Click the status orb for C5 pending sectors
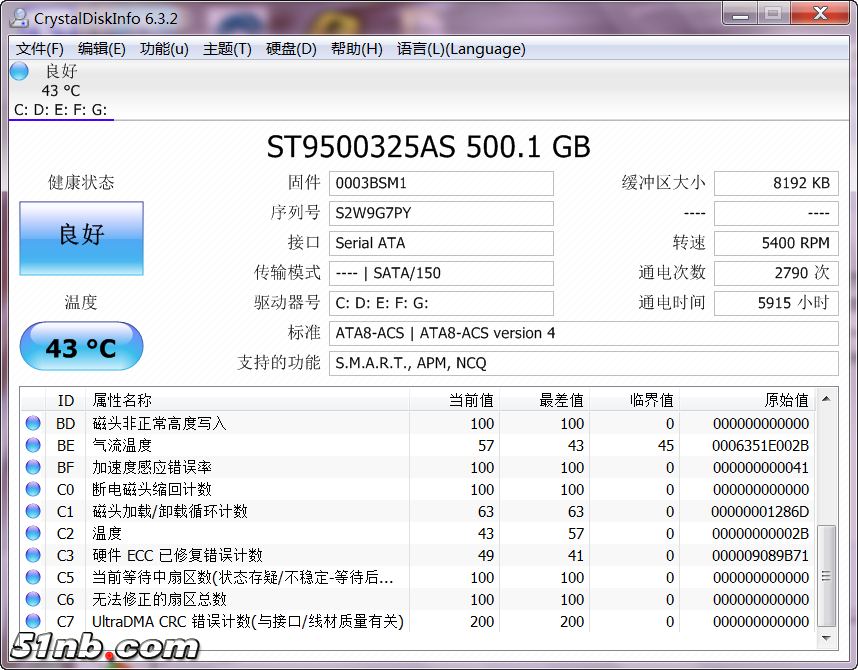Viewport: 858px width, 670px height. [x=33, y=577]
